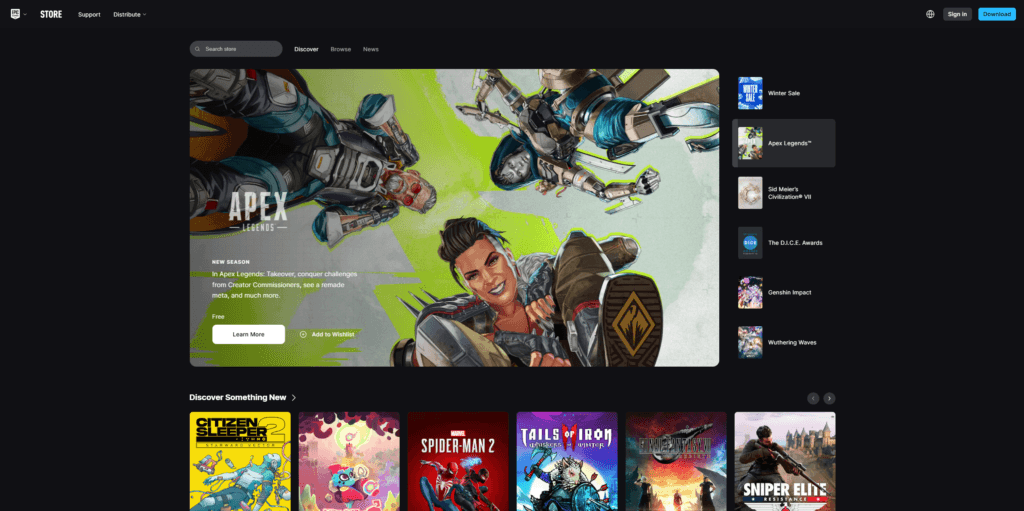Switch to the Browse tab
The image size is (1024, 511).
(x=340, y=49)
